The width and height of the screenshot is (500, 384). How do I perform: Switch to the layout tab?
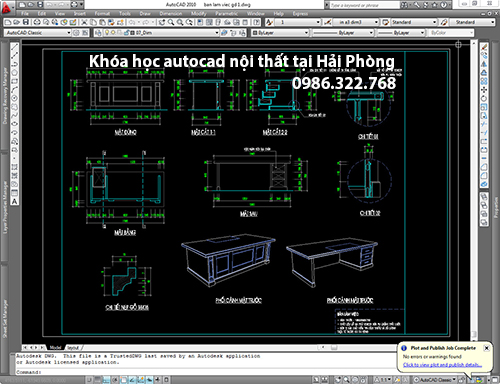[x=73, y=347]
